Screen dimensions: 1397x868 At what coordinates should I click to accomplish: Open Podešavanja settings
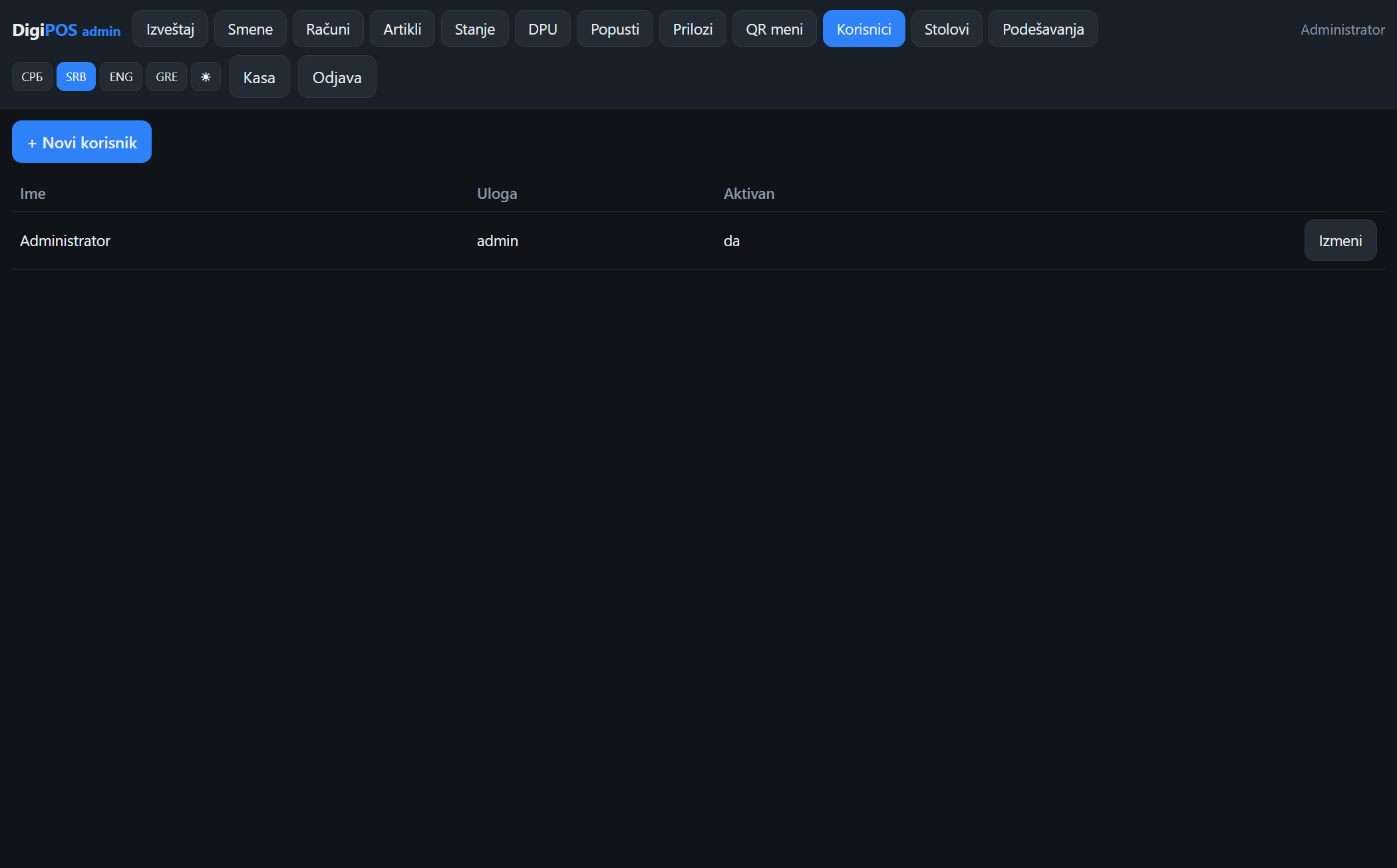[x=1043, y=29]
